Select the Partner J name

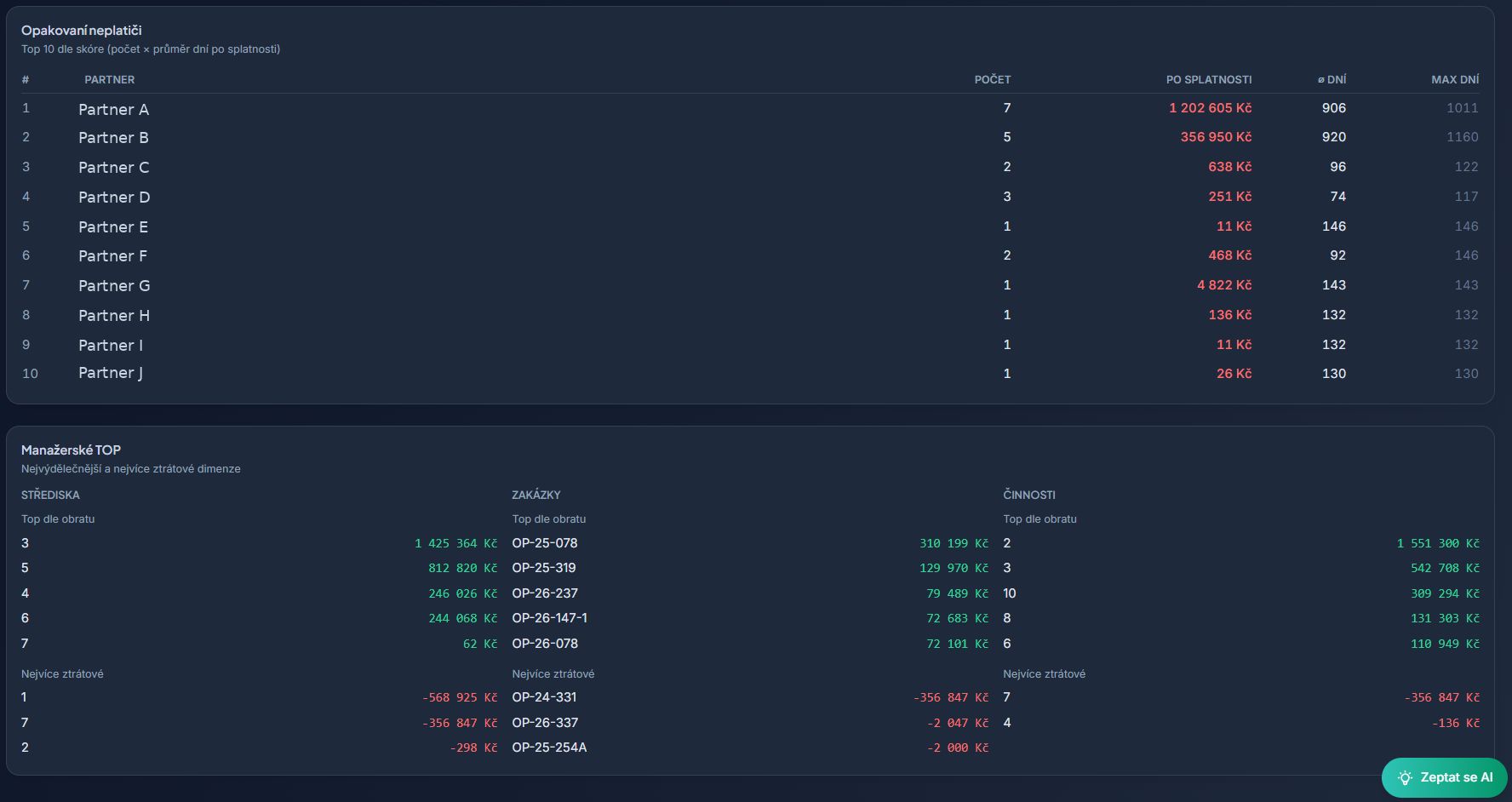[111, 373]
